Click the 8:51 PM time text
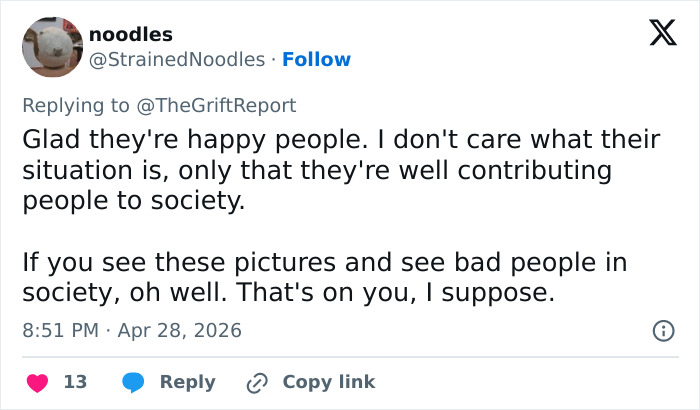 60,330
